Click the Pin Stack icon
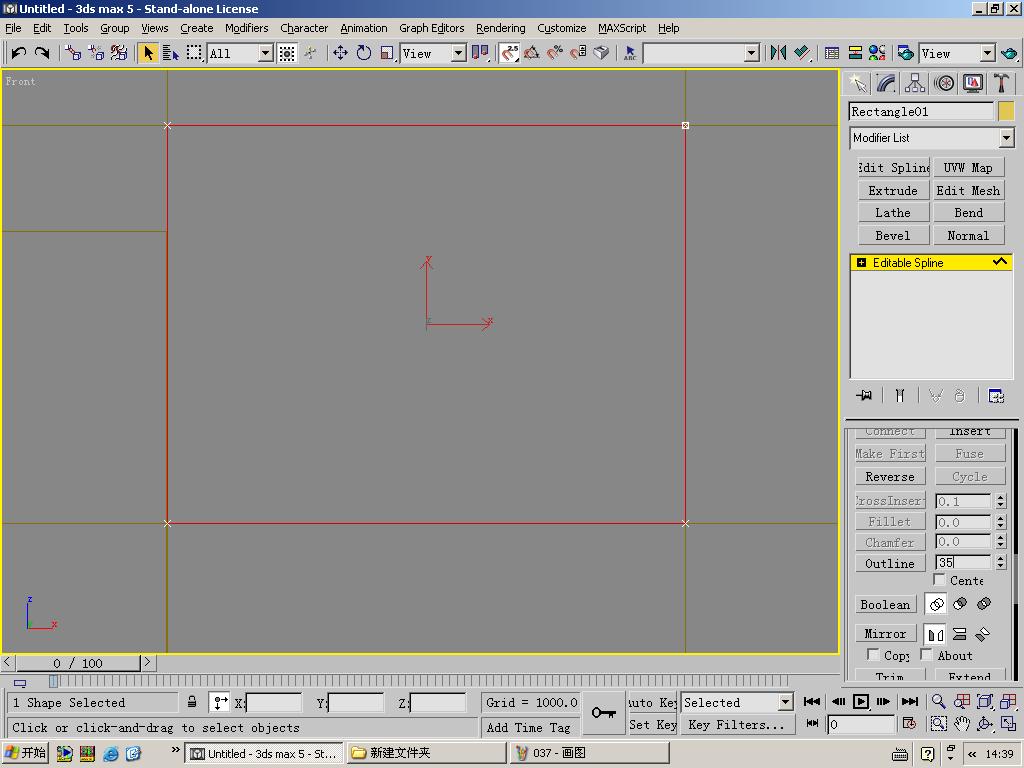The height and width of the screenshot is (768, 1024). click(x=865, y=396)
